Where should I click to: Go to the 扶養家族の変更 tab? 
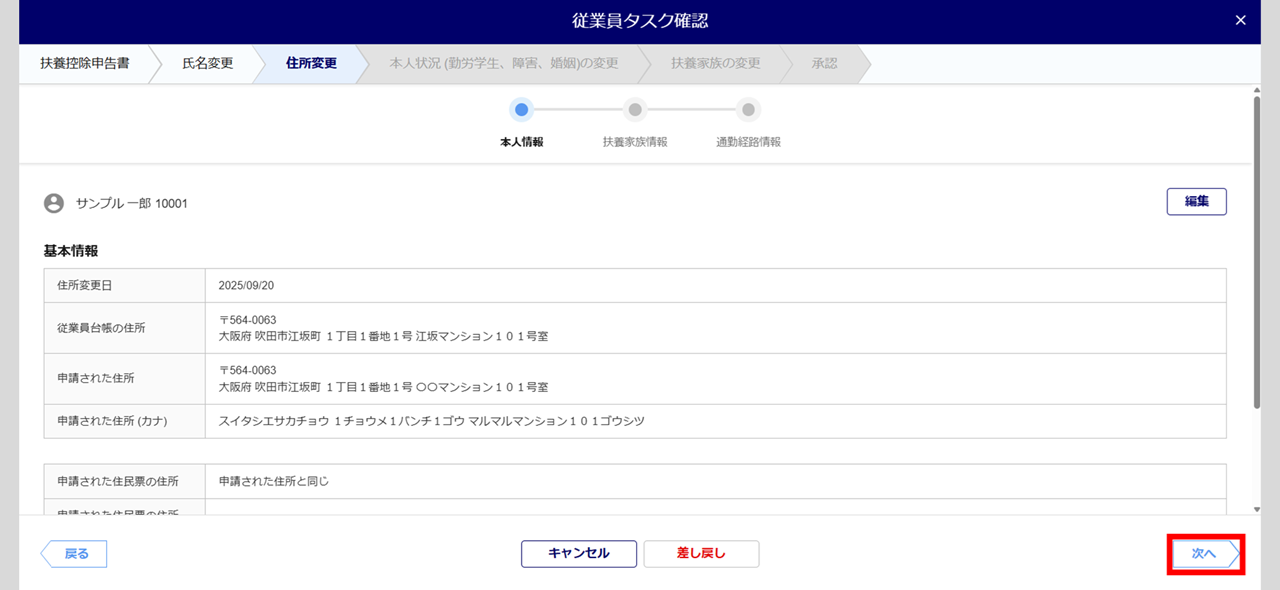point(716,63)
